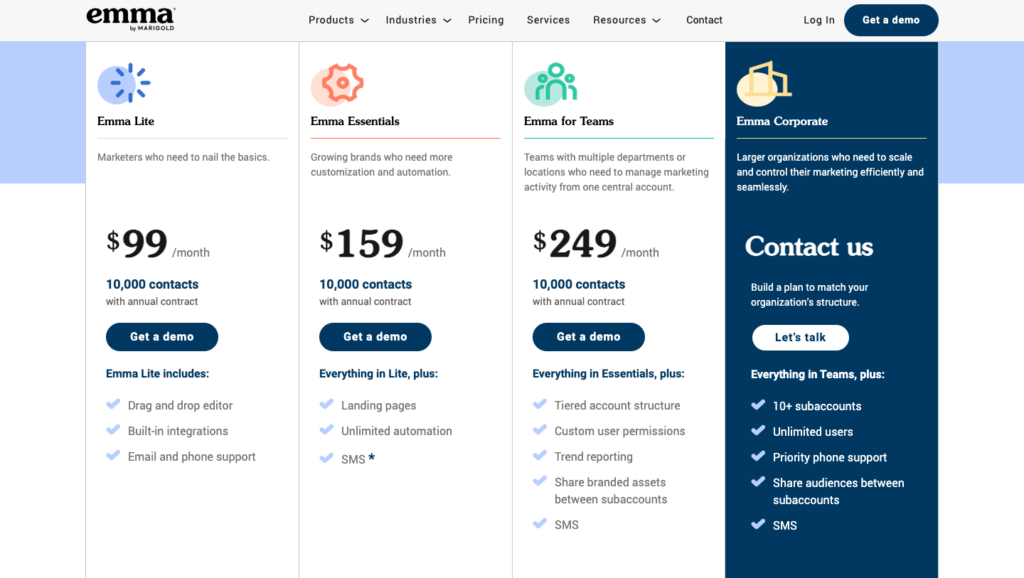Click Get a demo under Emma for Teams
This screenshot has height=578, width=1024.
click(588, 337)
